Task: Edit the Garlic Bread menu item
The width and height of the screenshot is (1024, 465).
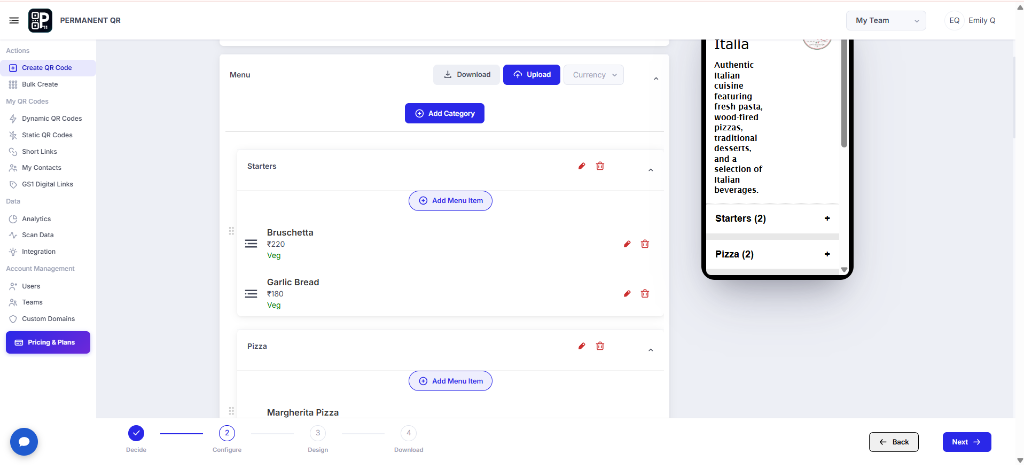Action: click(x=627, y=293)
